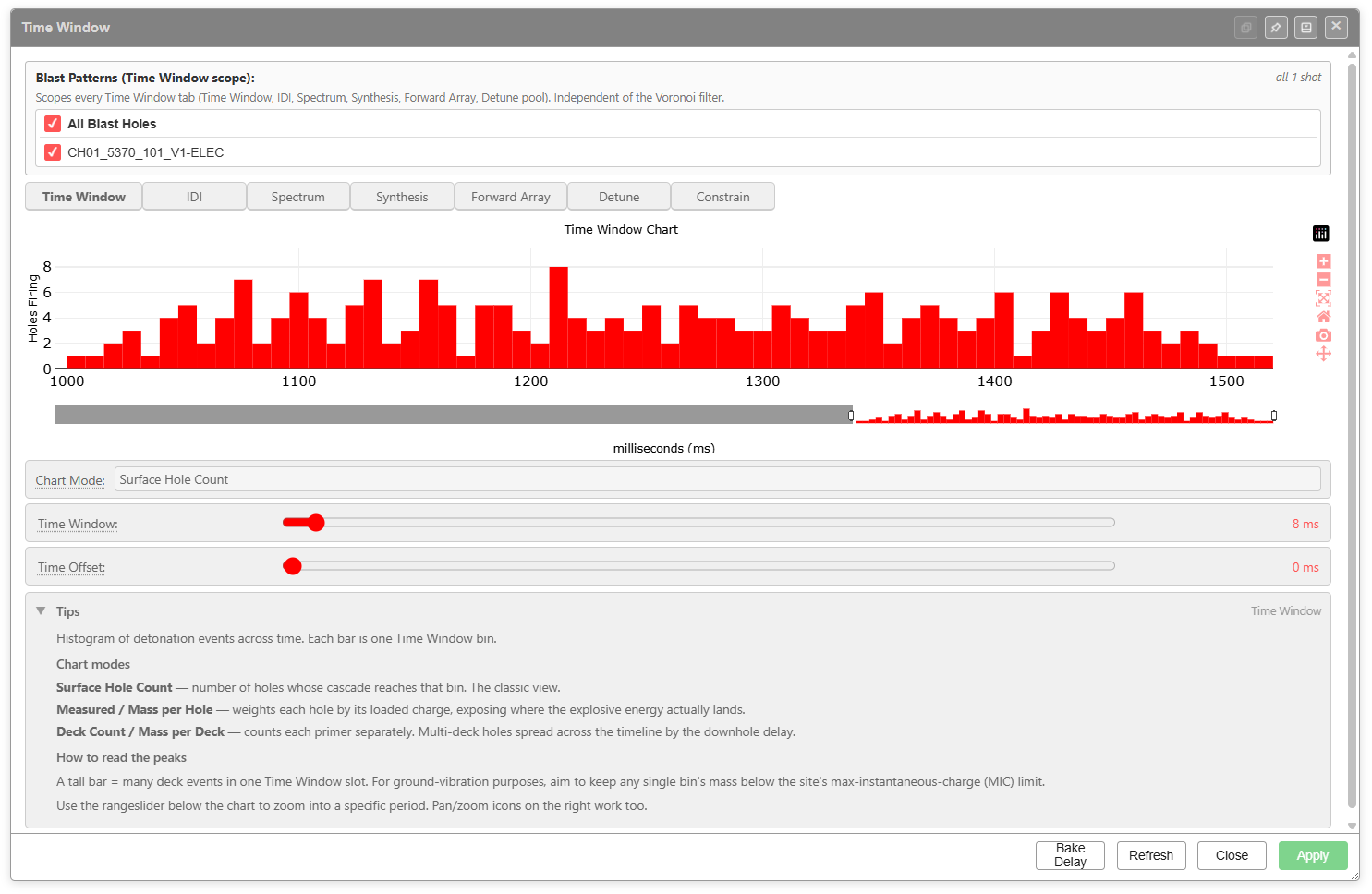
Task: Pin the Time Window dialog
Action: tap(1276, 28)
